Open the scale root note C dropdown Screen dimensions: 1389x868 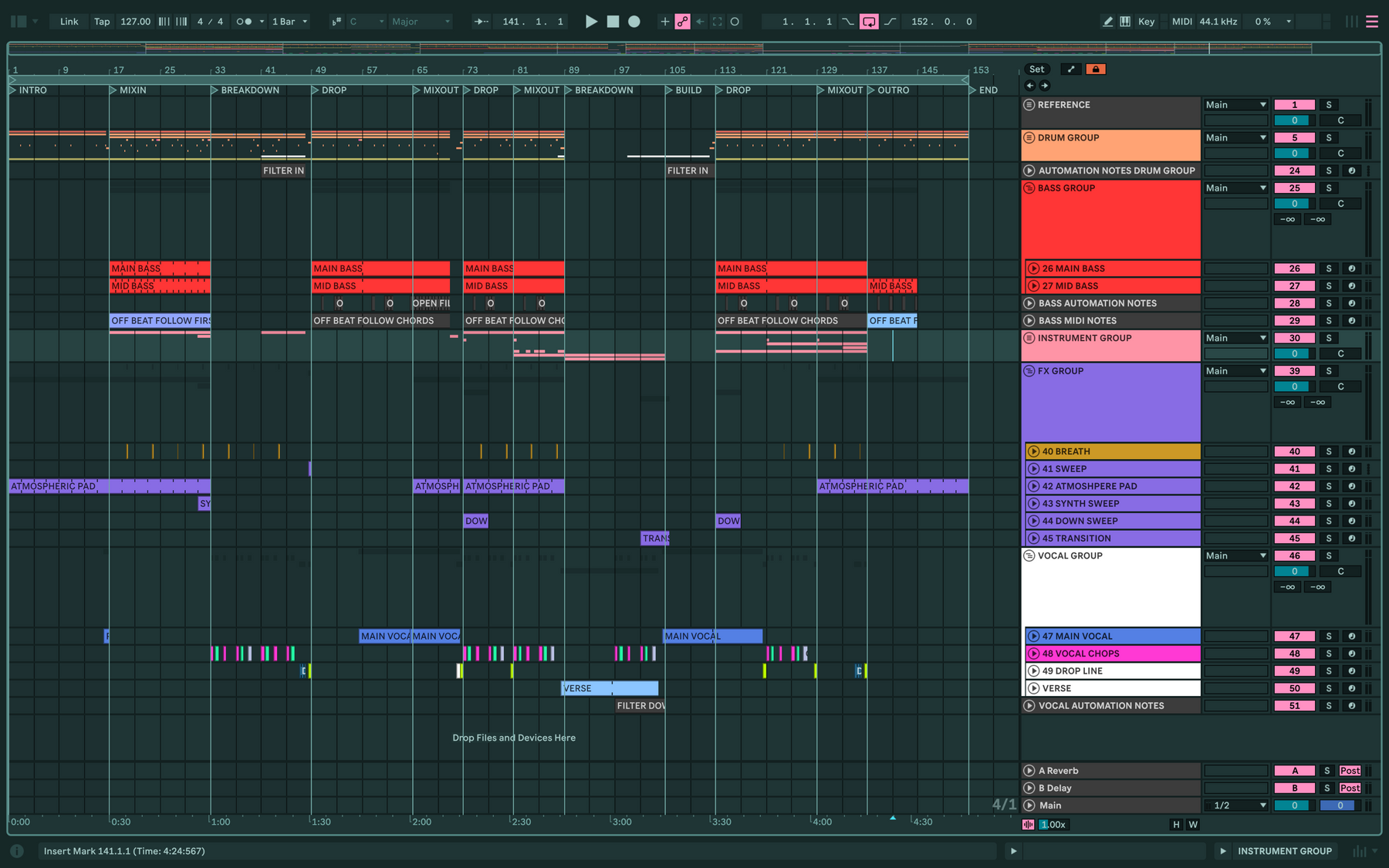(x=367, y=22)
